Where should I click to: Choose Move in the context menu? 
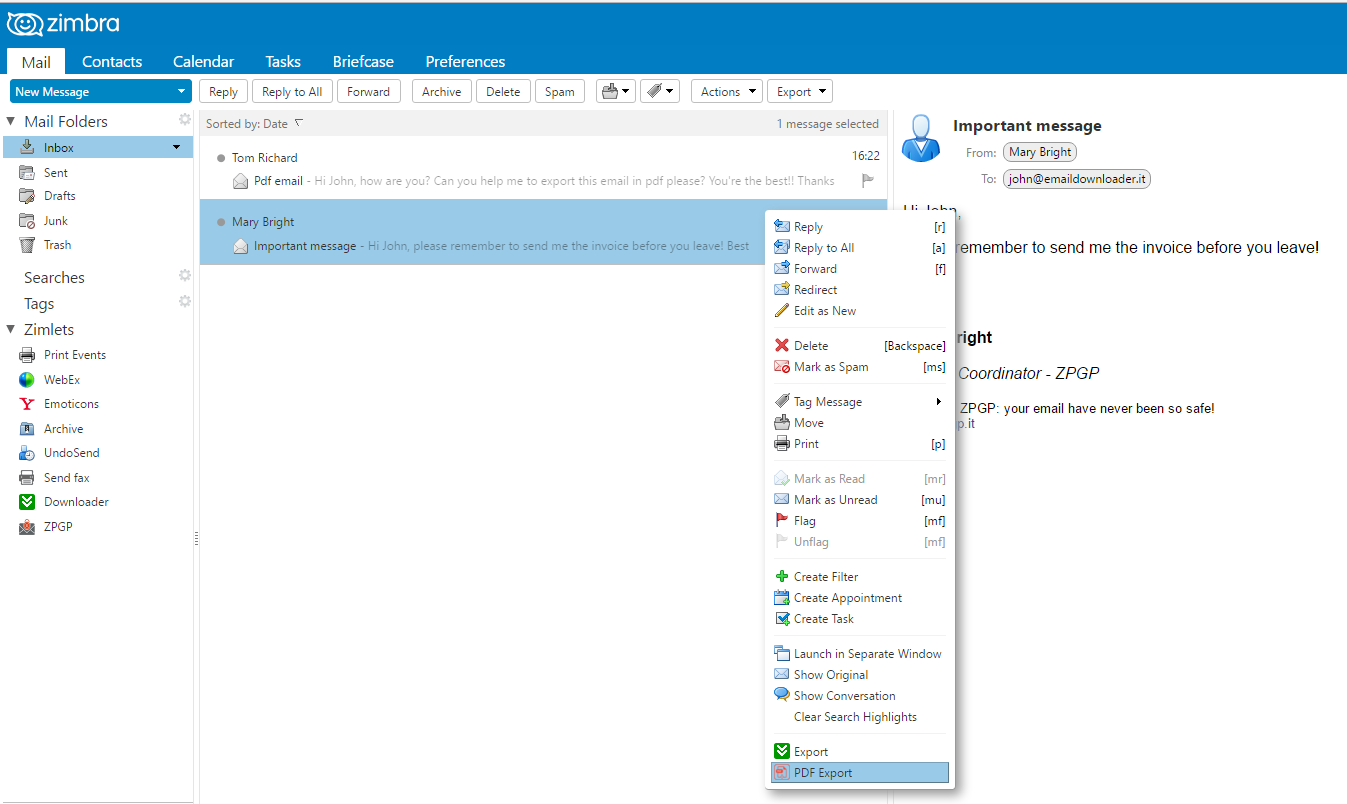(860, 423)
